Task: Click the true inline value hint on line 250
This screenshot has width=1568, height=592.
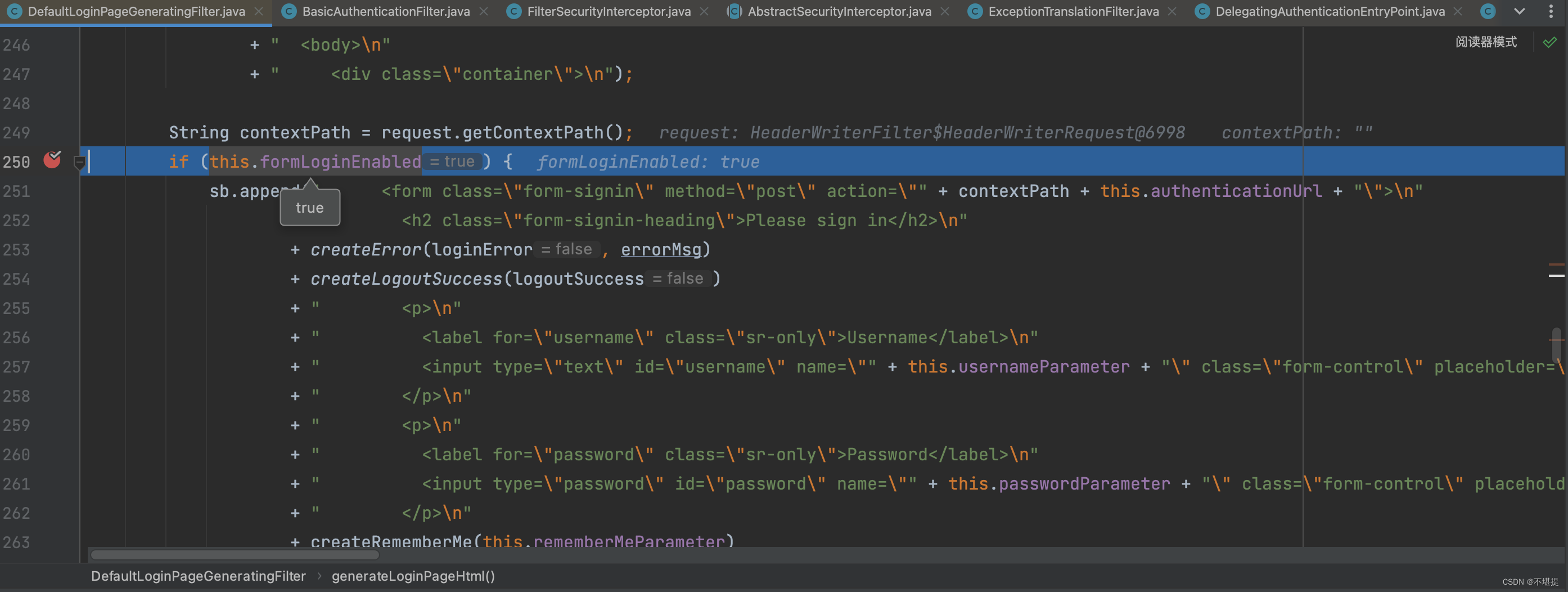Action: pos(452,162)
